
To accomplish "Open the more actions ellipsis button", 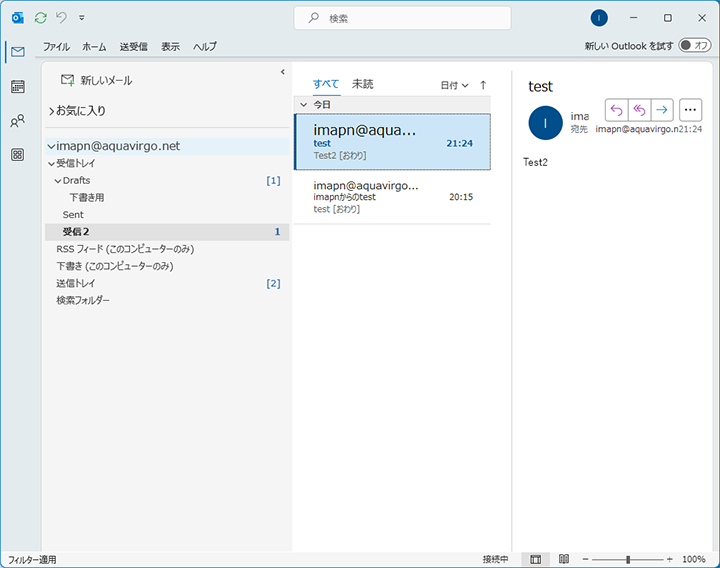I will (690, 110).
